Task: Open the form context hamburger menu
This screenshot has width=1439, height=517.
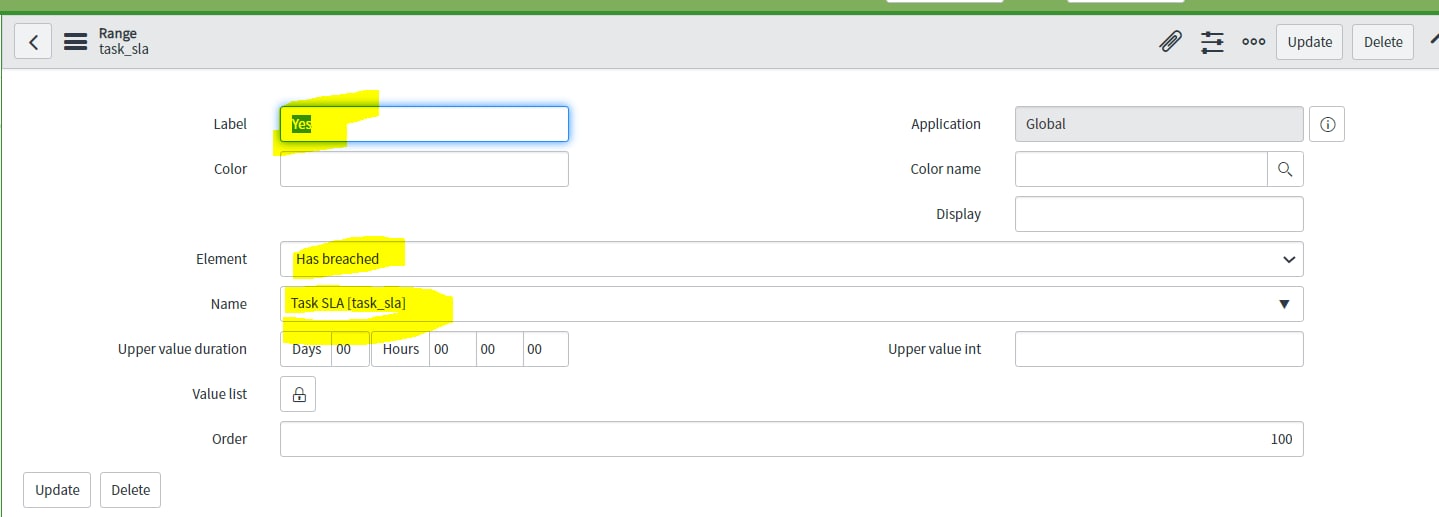Action: [x=75, y=42]
